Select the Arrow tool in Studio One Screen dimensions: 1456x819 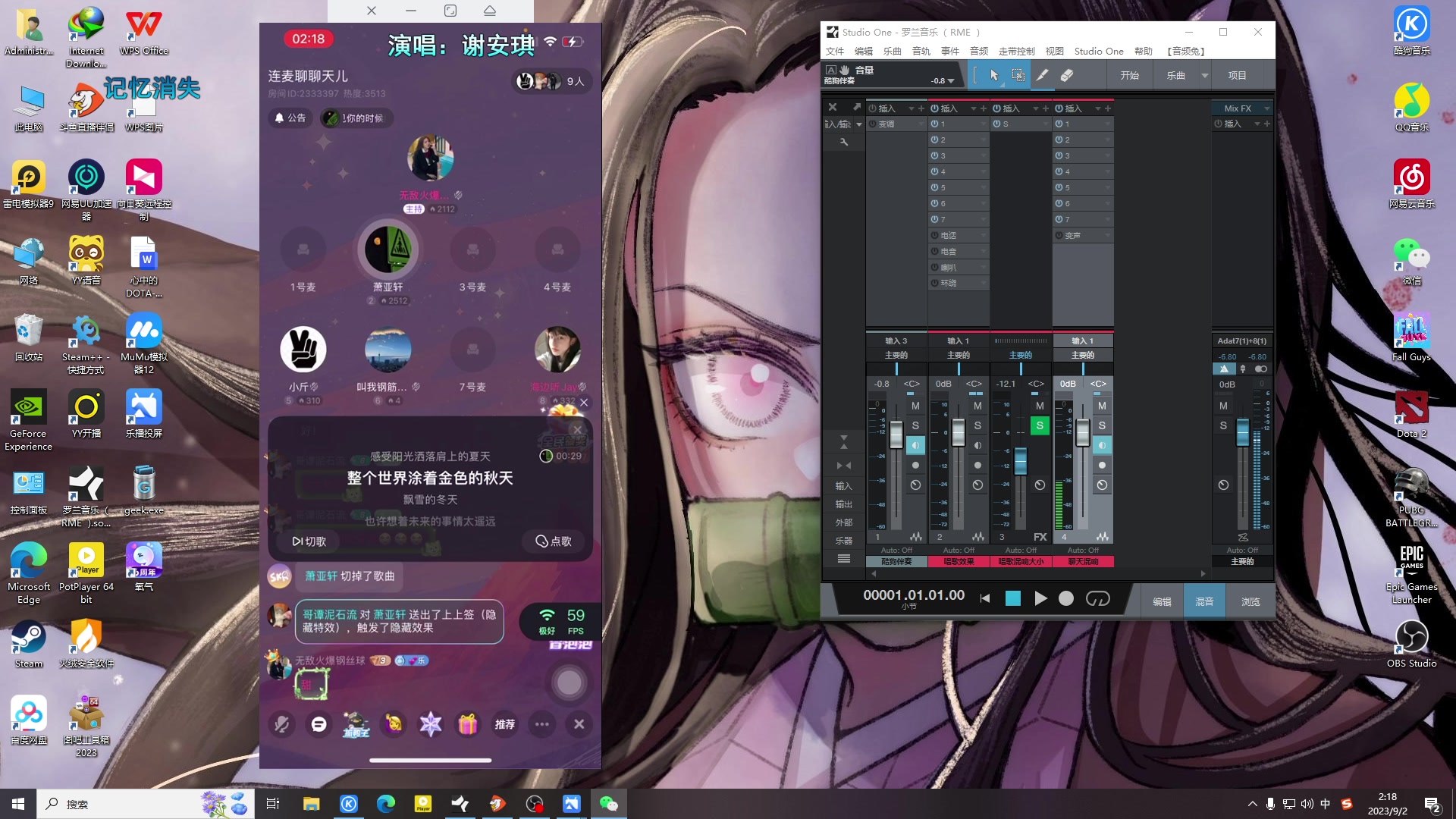tap(994, 75)
